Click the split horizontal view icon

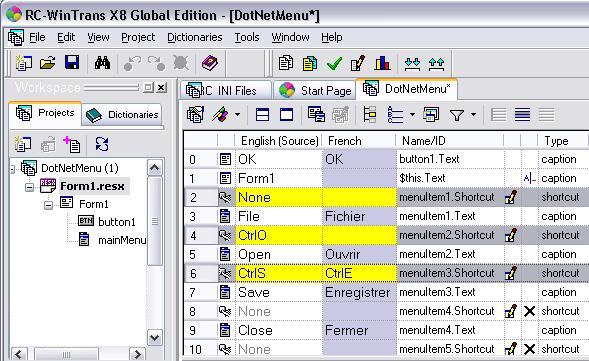coord(262,115)
